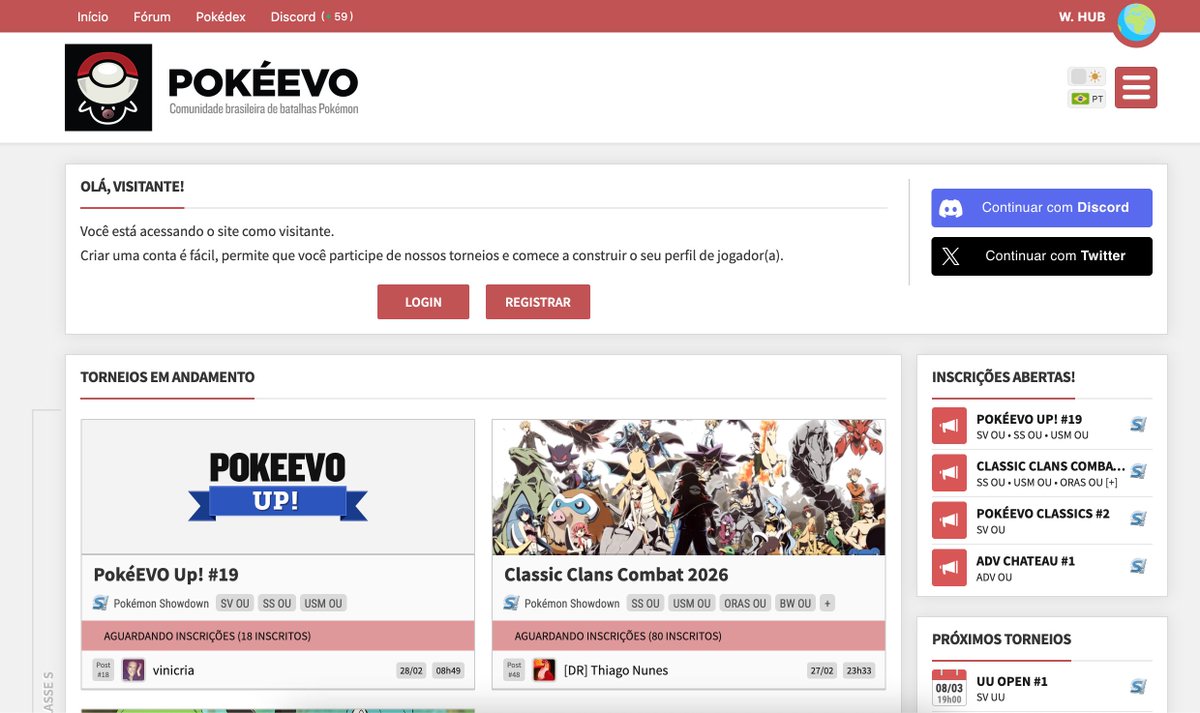Viewport: 1200px width, 713px height.
Task: Click the POKÉEVO Poké Ball logo
Action: 108,86
